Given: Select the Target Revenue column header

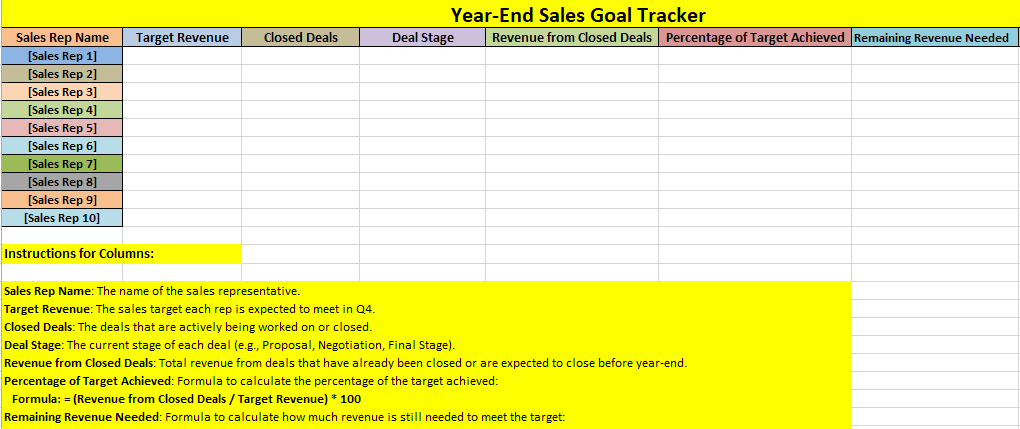Looking at the screenshot, I should click(181, 38).
